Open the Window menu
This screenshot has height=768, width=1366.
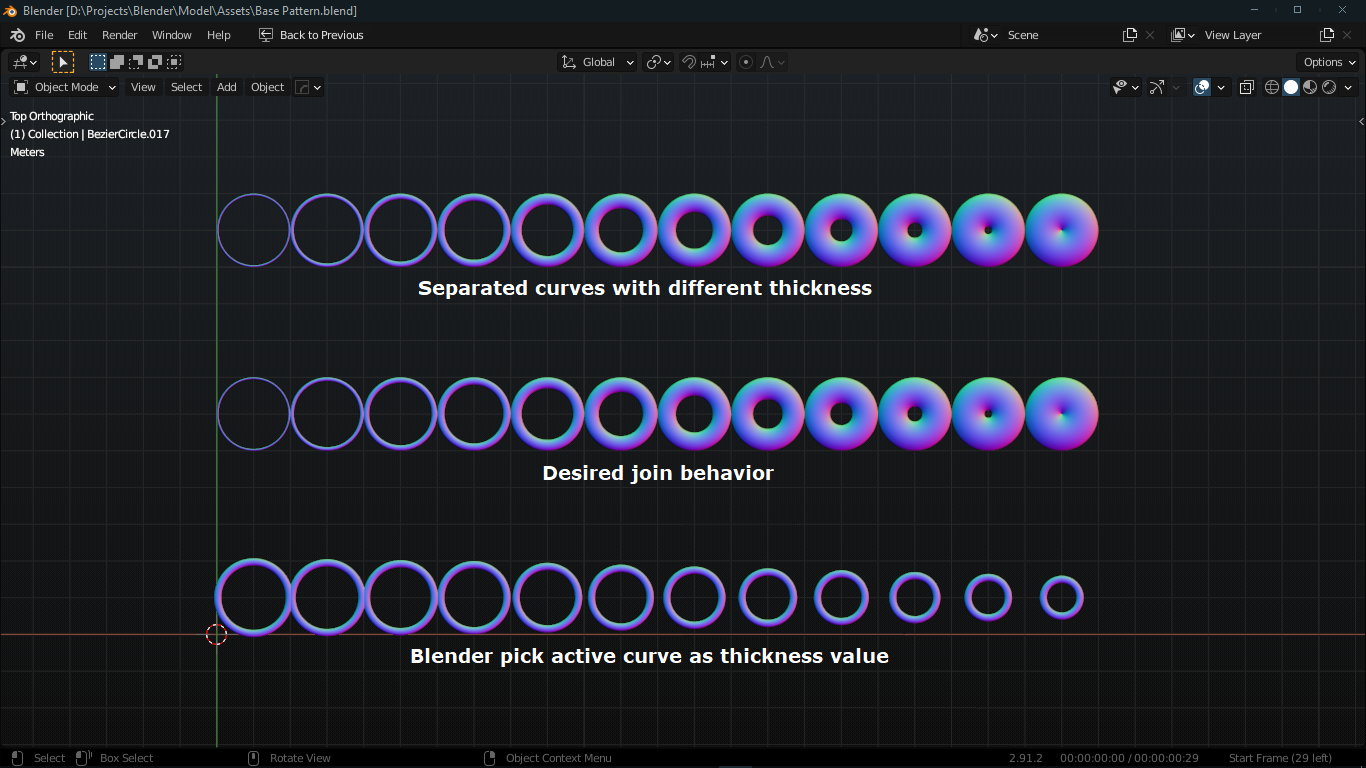coord(171,35)
